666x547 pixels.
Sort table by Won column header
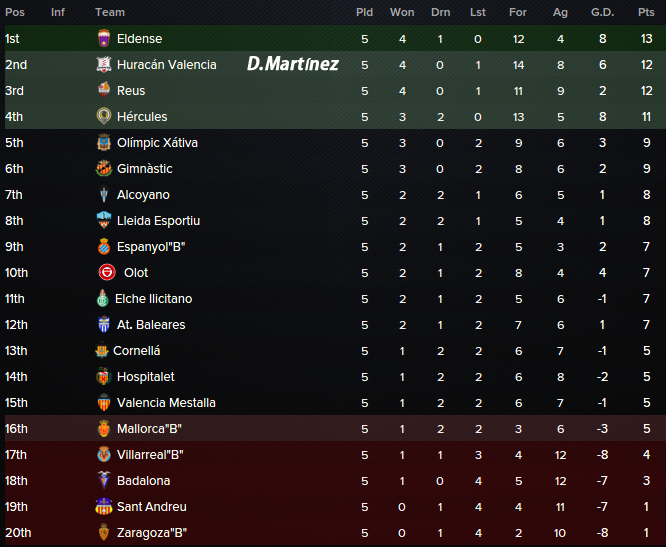(402, 12)
